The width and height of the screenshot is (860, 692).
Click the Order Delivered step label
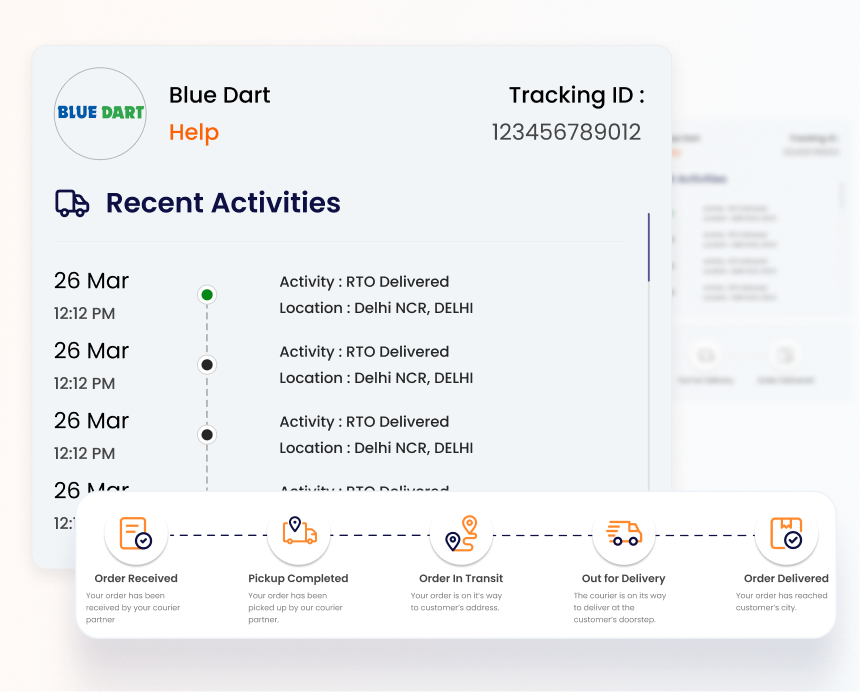tap(786, 578)
